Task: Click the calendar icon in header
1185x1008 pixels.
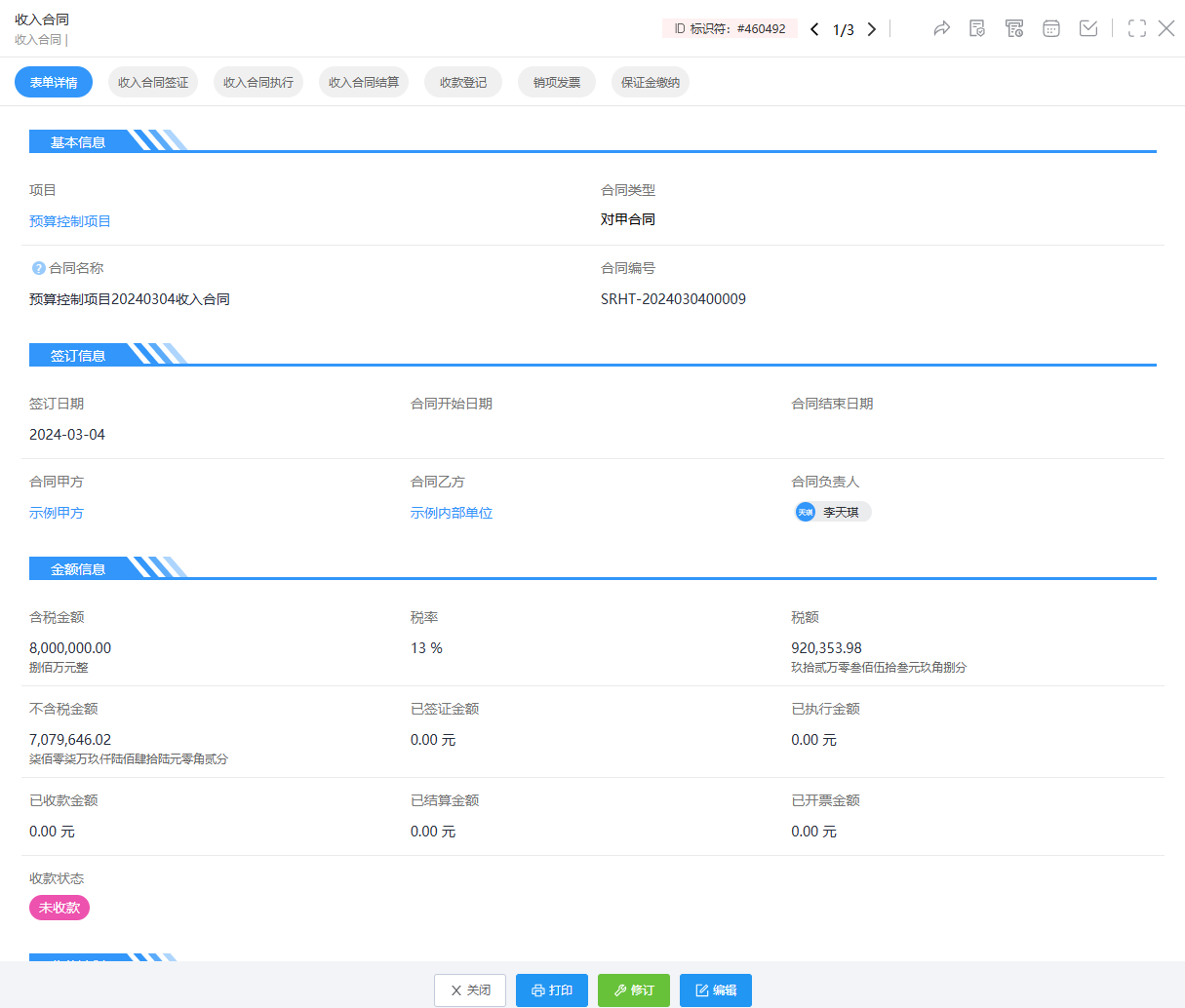Action: click(x=1051, y=28)
